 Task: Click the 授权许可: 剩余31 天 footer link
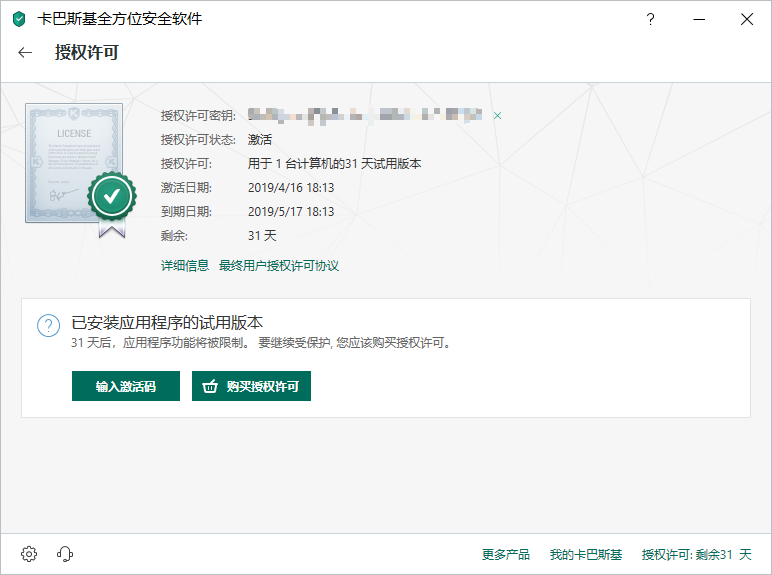(696, 554)
